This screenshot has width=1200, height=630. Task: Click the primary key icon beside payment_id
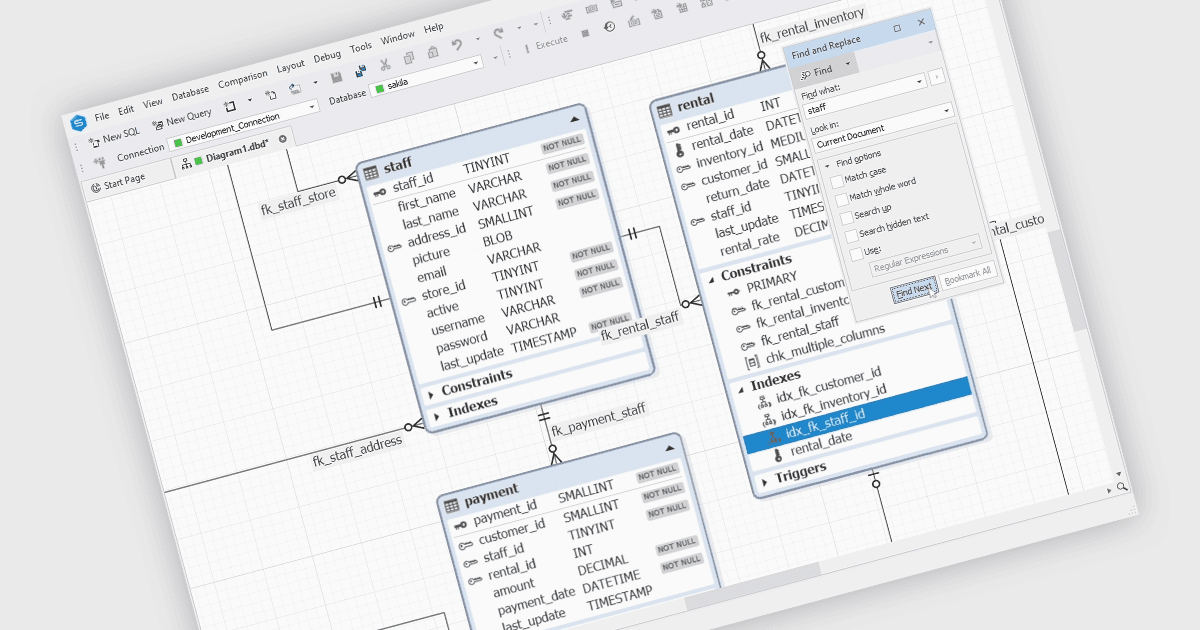(x=459, y=524)
